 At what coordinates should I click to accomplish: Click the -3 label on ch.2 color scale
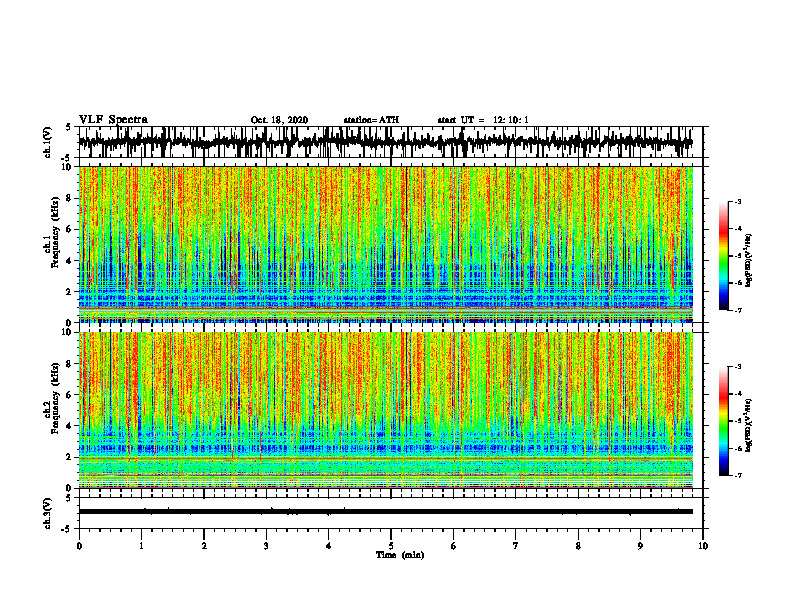tap(738, 367)
